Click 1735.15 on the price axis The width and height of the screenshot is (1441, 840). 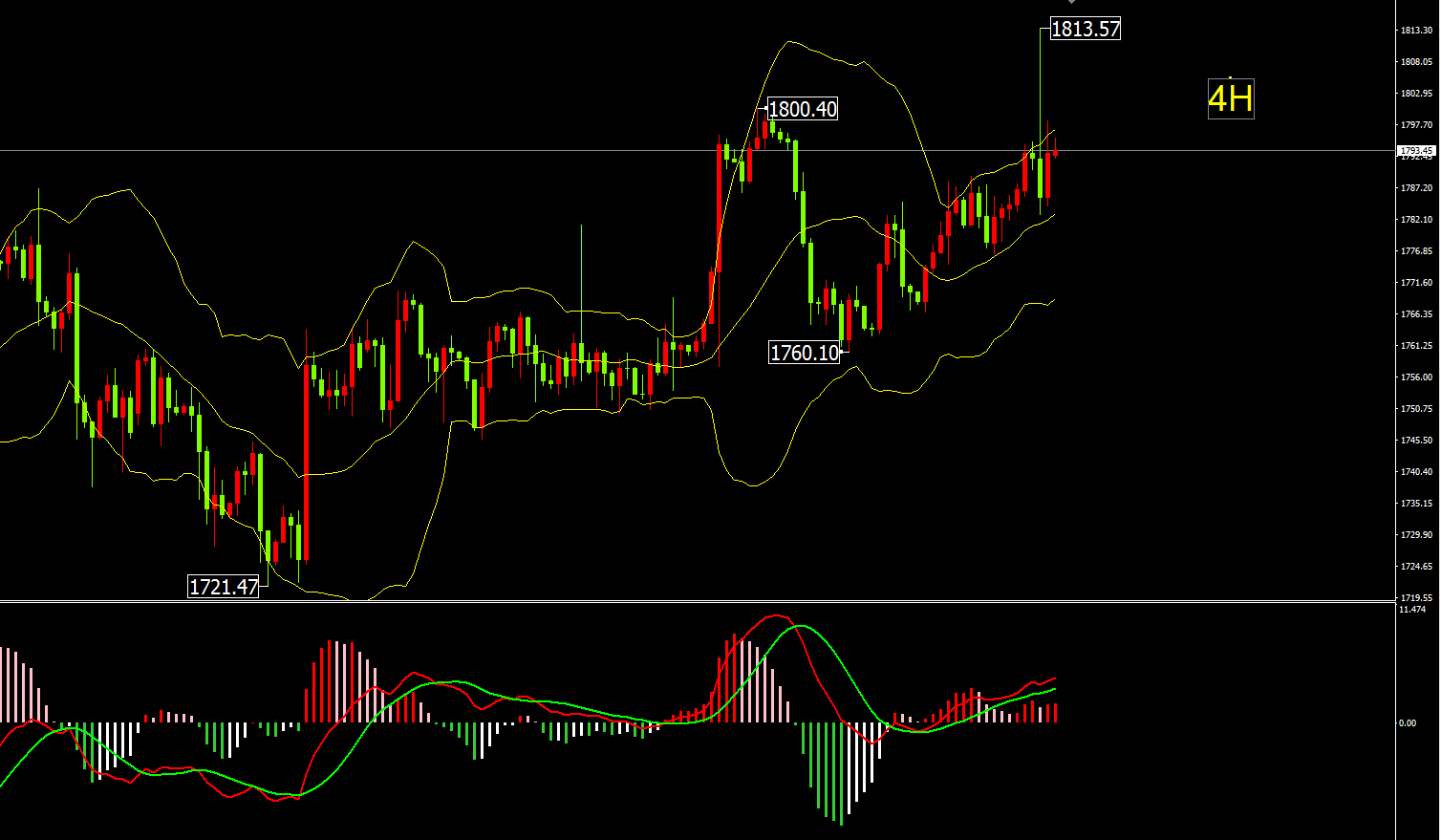pos(1416,504)
